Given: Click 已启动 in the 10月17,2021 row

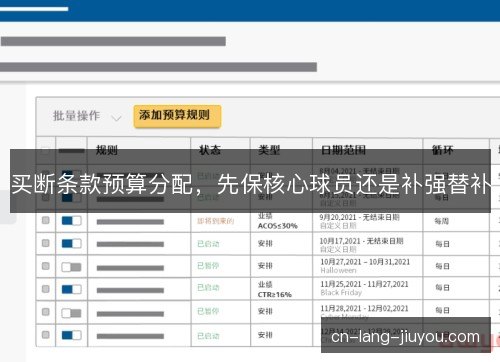Looking at the screenshot, I should pos(208,244).
